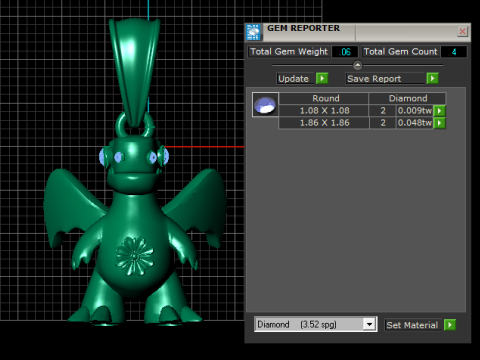The image size is (480, 360).
Task: Click the Total Gem Count label
Action: (x=400, y=52)
